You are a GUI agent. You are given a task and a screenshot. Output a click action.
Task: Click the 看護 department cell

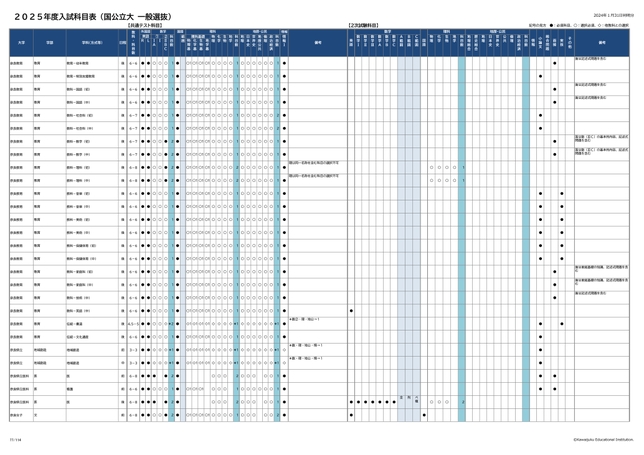coord(70,386)
